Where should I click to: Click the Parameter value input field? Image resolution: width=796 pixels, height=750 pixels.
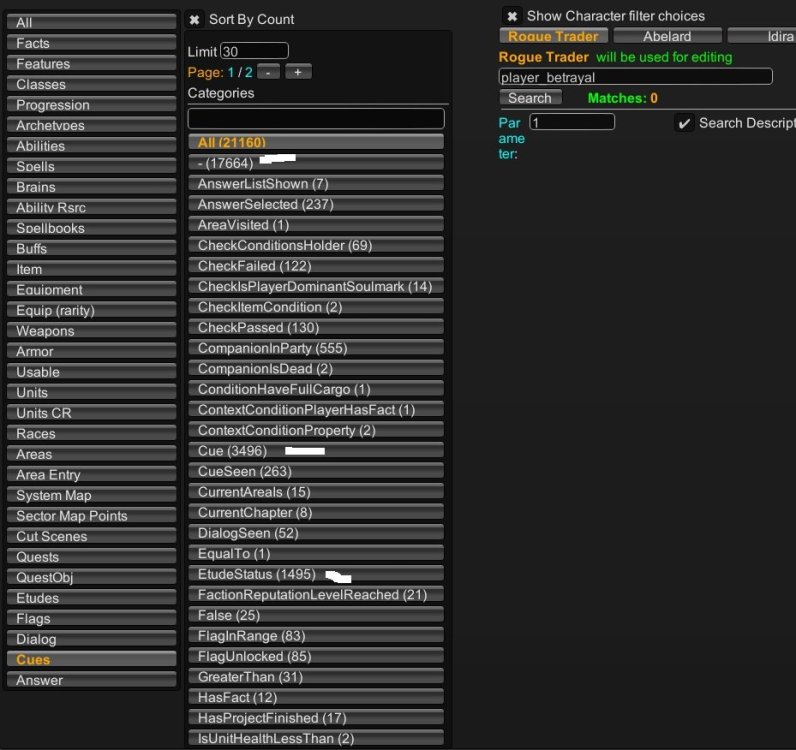tap(571, 122)
